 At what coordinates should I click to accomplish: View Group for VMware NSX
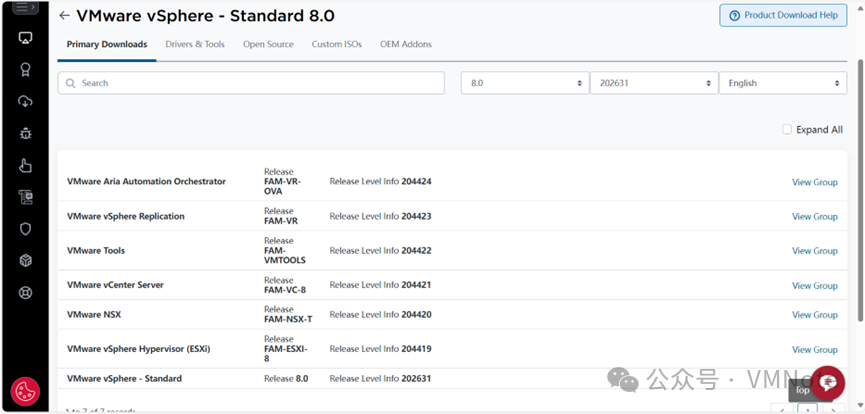tap(815, 315)
